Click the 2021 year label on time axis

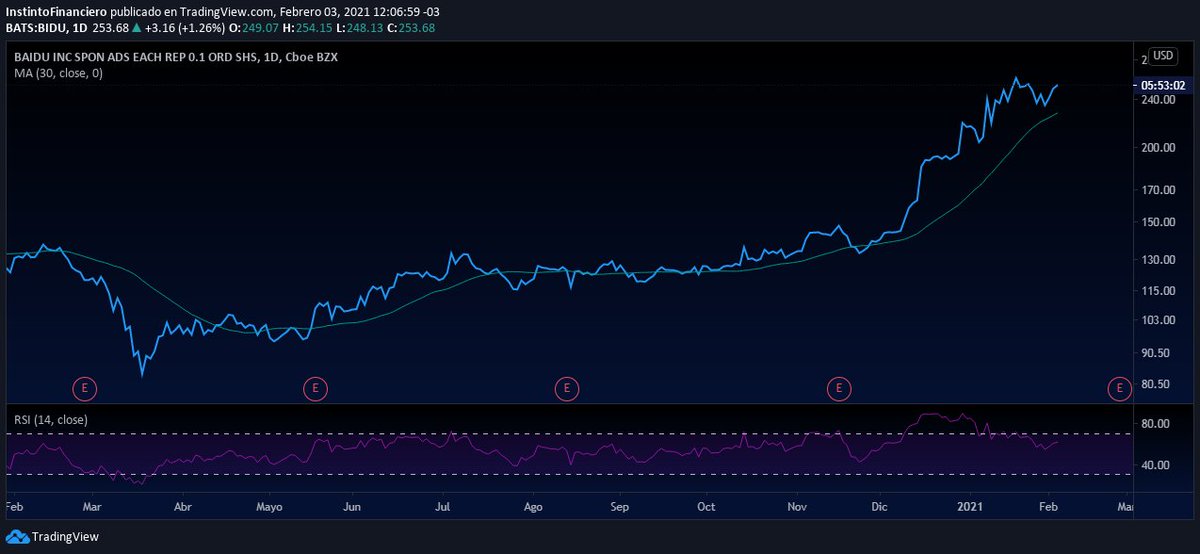[x=971, y=507]
